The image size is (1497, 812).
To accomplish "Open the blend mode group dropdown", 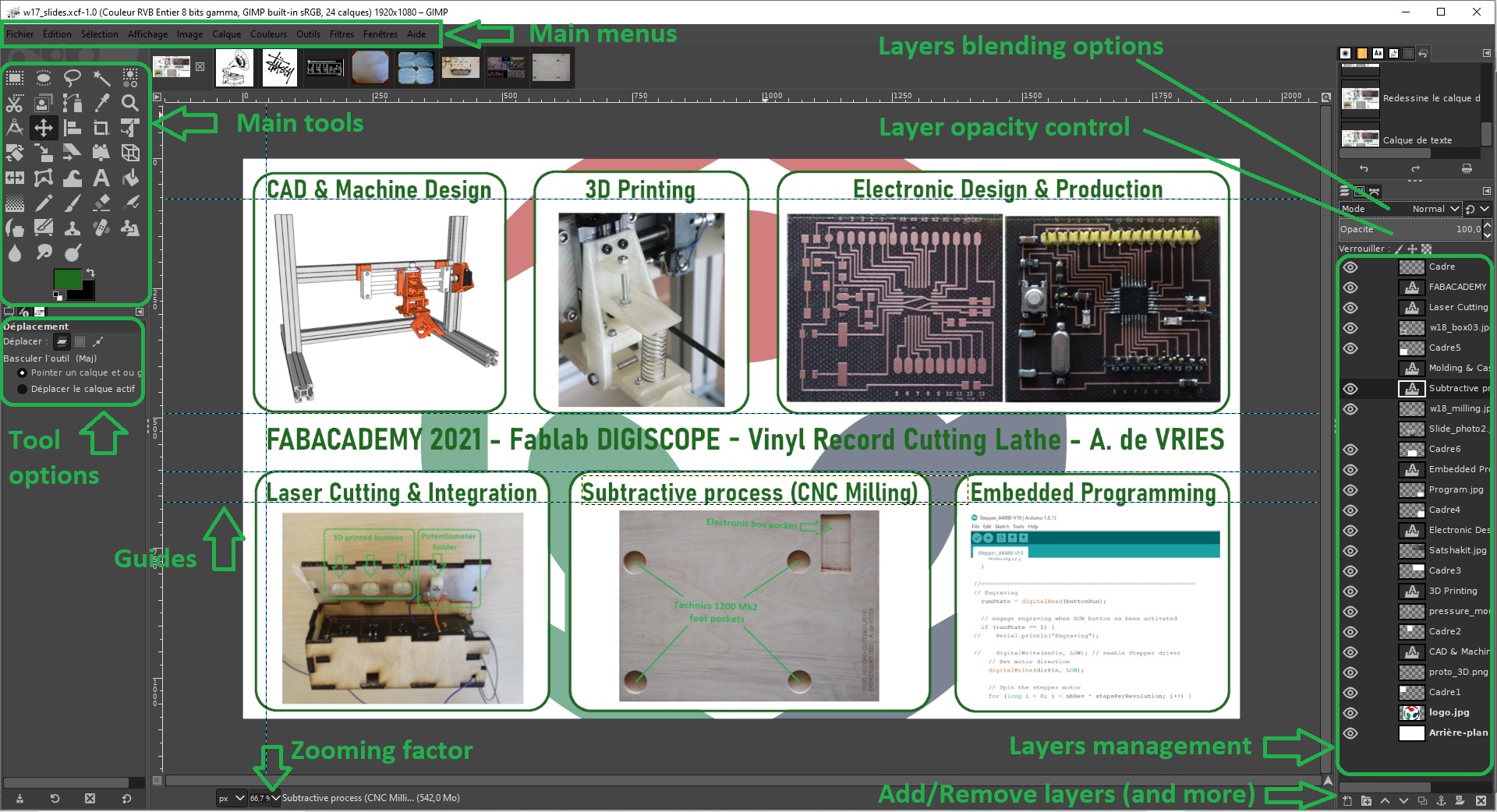I will point(1477,209).
